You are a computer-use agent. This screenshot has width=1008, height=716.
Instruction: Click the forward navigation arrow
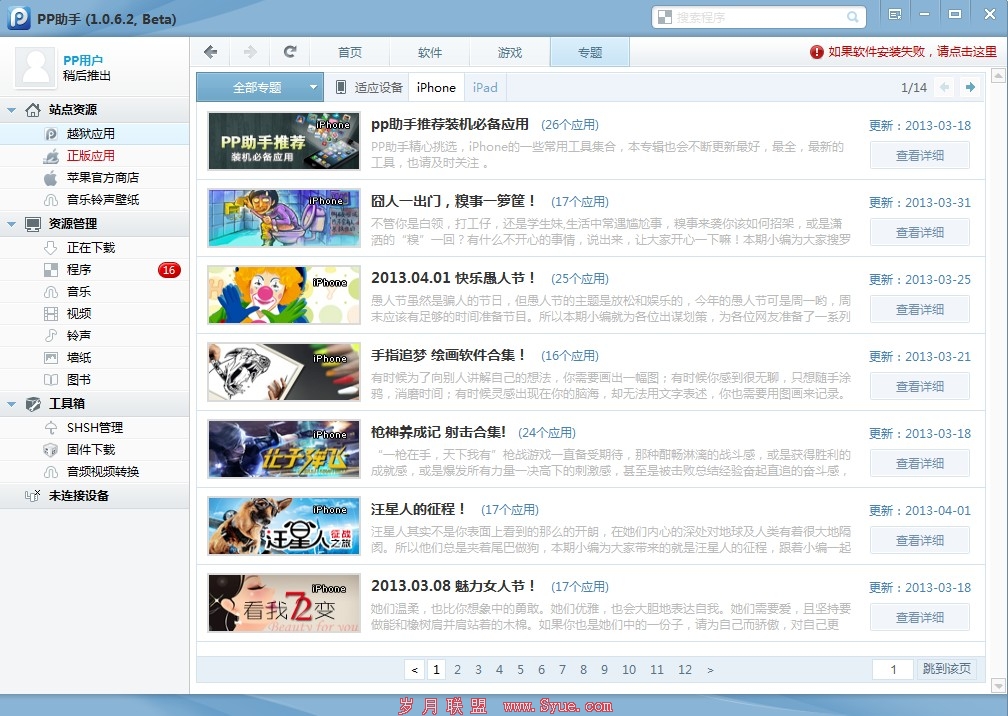pos(250,52)
